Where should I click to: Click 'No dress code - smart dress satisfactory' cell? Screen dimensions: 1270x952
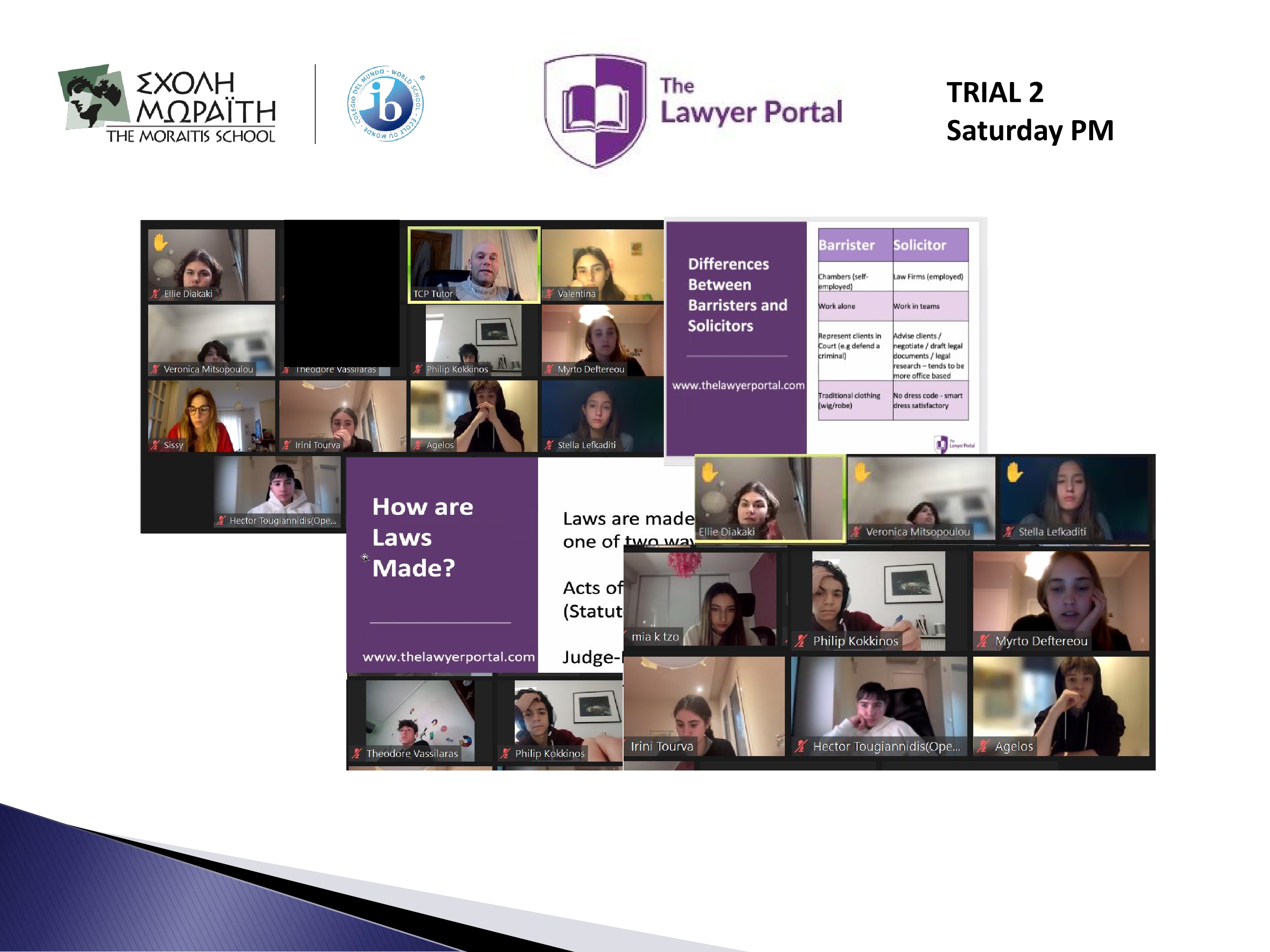tap(930, 401)
